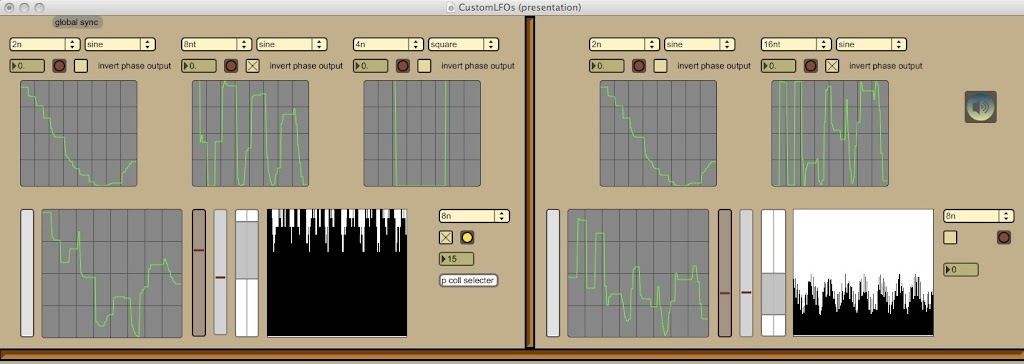Click the red LED button of the 4n square LFO
1024x364 pixels.
pyautogui.click(x=402, y=66)
